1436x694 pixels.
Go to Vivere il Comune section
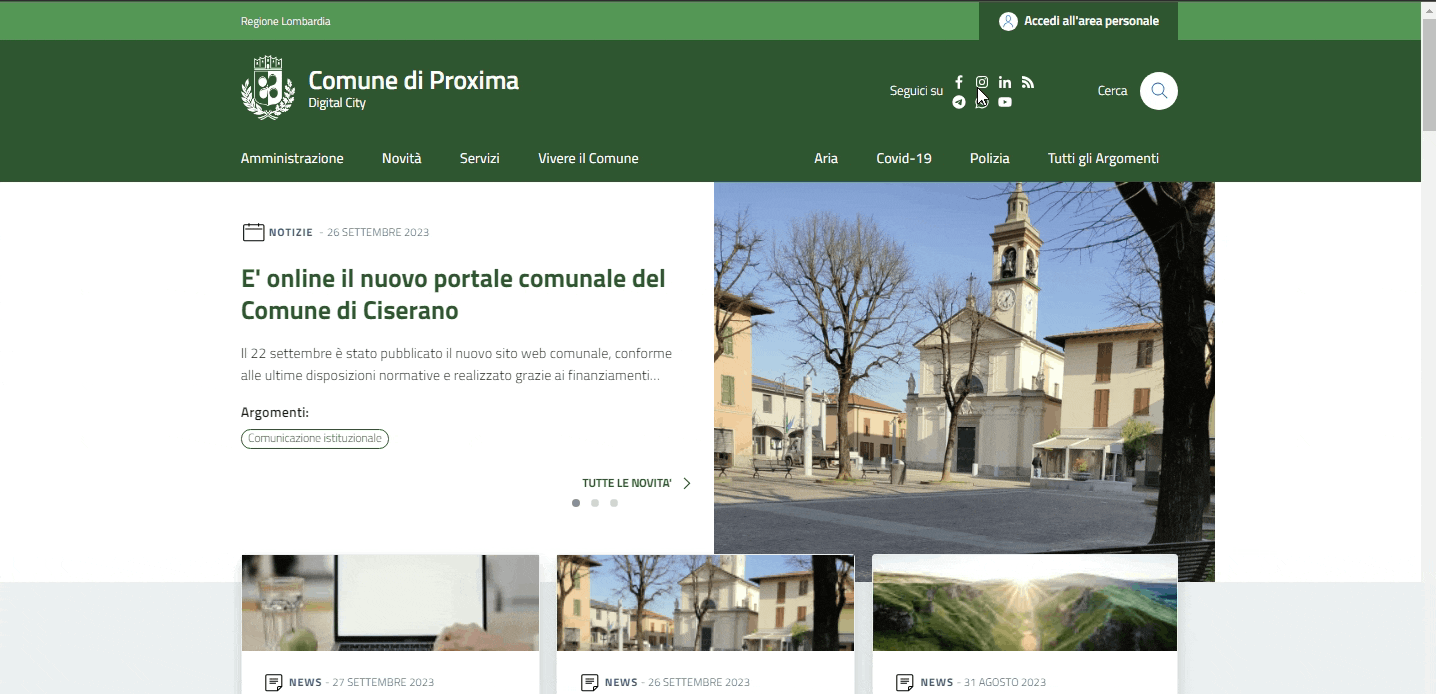pos(588,158)
